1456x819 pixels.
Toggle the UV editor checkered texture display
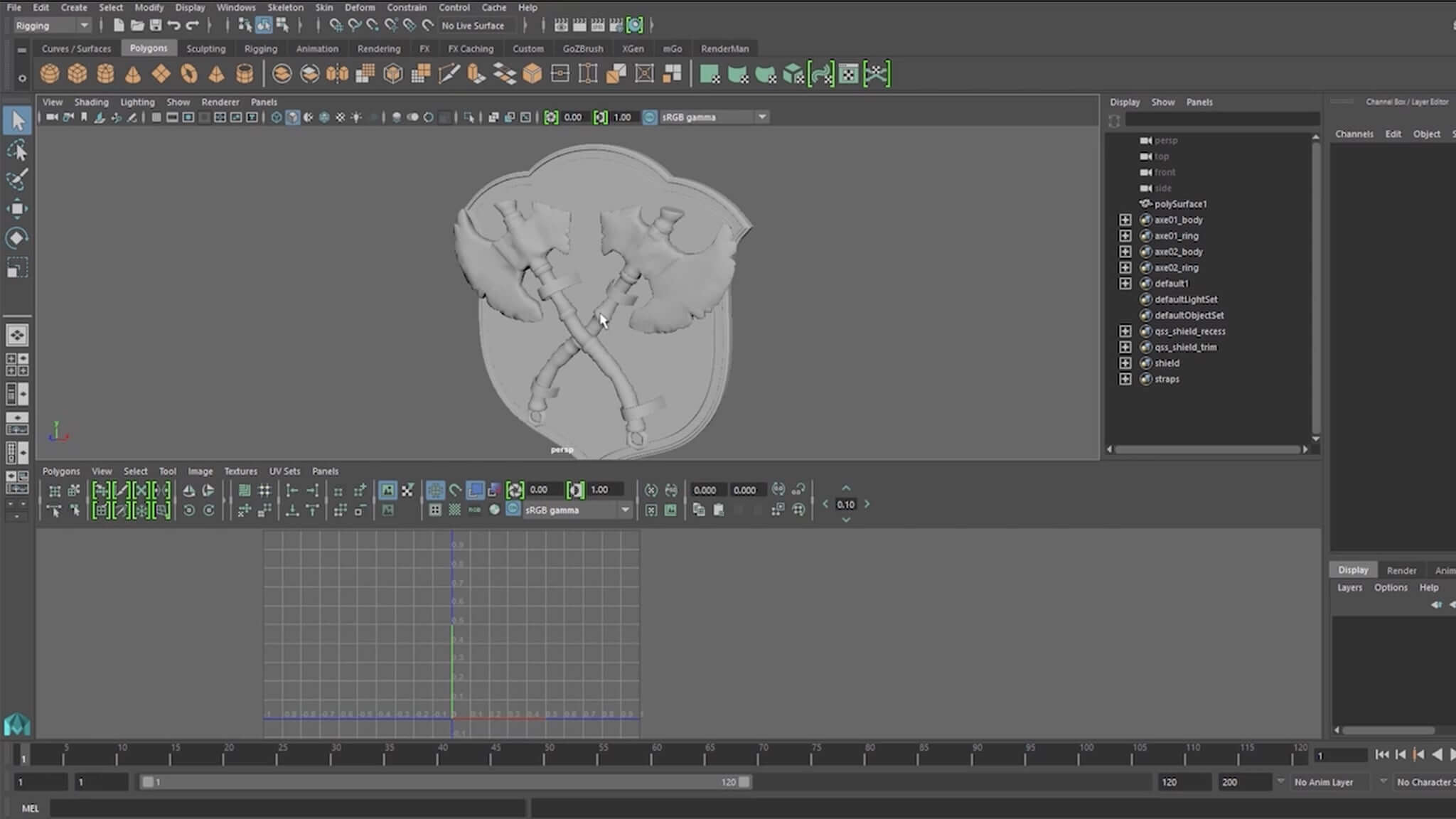455,510
